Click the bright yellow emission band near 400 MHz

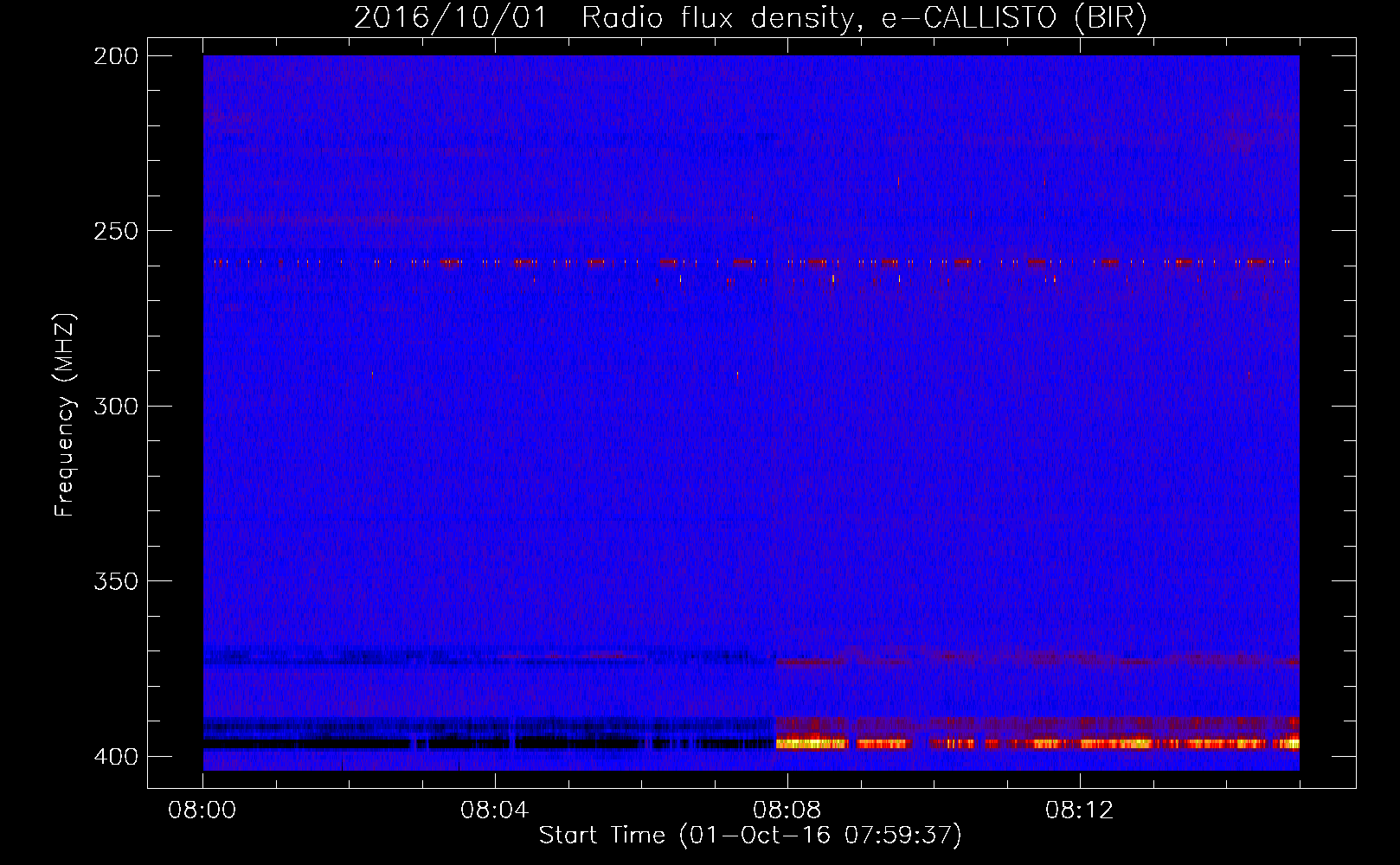1037,743
